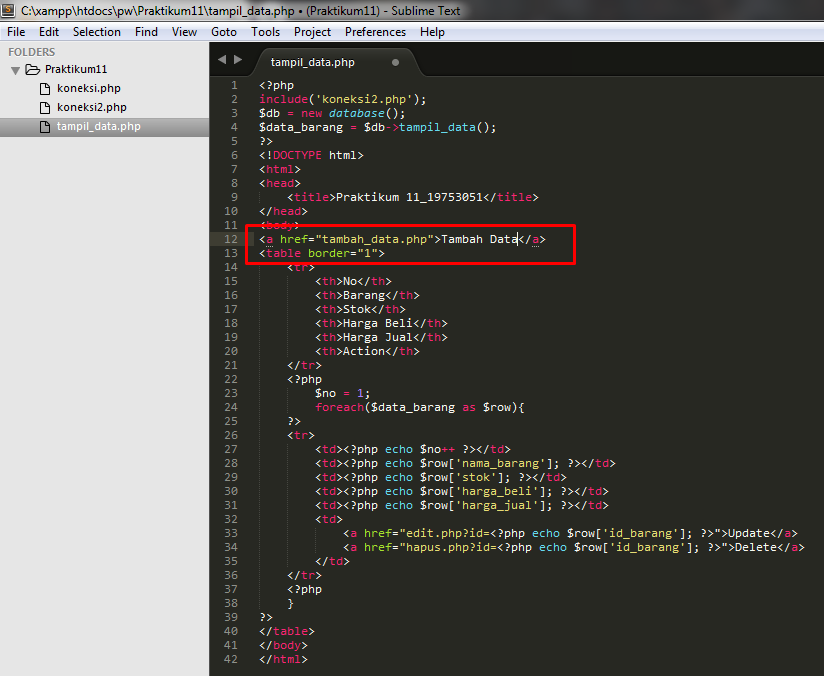The width and height of the screenshot is (824, 676).
Task: Click the $row['harga_jual'] code line
Action: (x=462, y=506)
